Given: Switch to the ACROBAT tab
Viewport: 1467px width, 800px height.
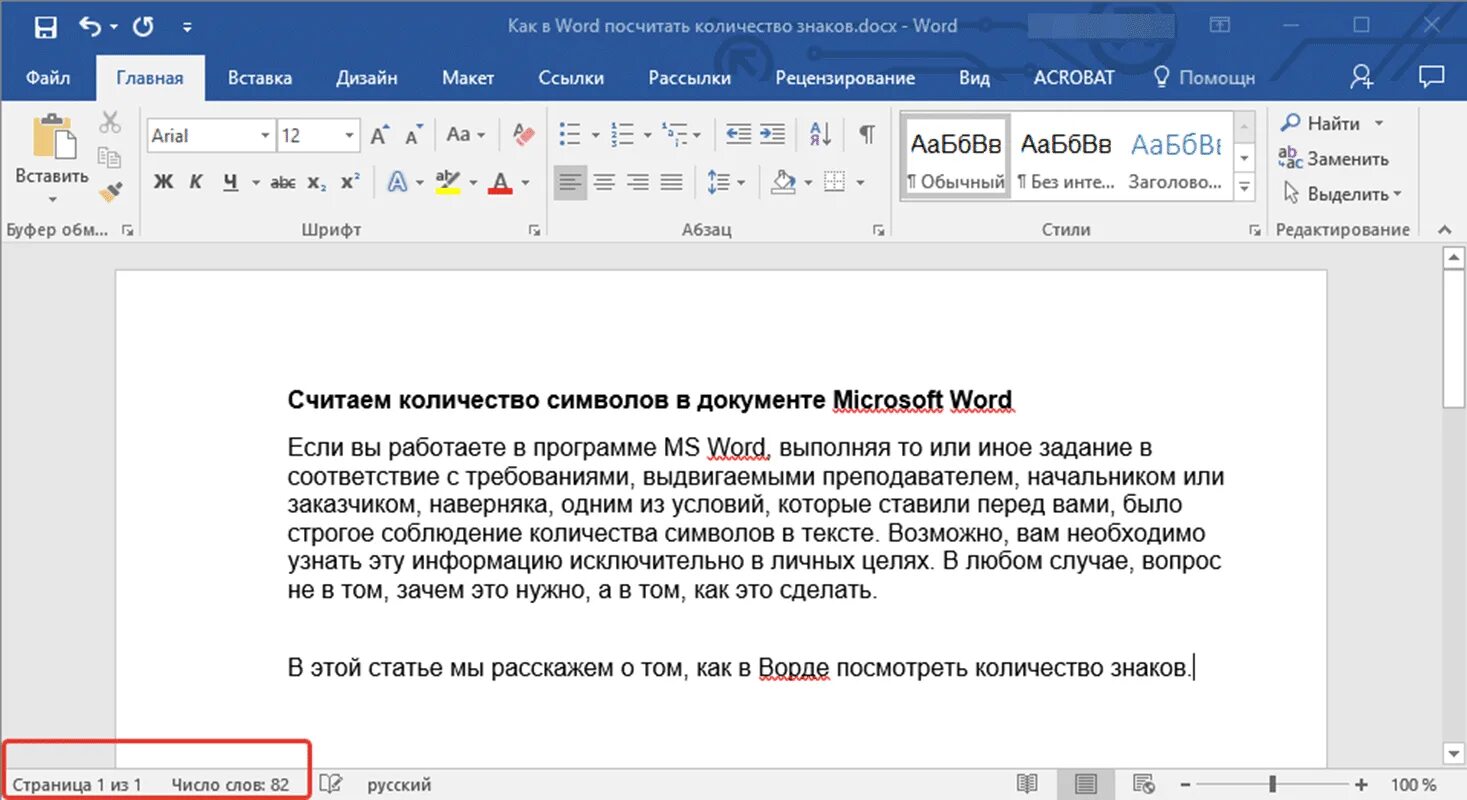Looking at the screenshot, I should click(x=1074, y=77).
